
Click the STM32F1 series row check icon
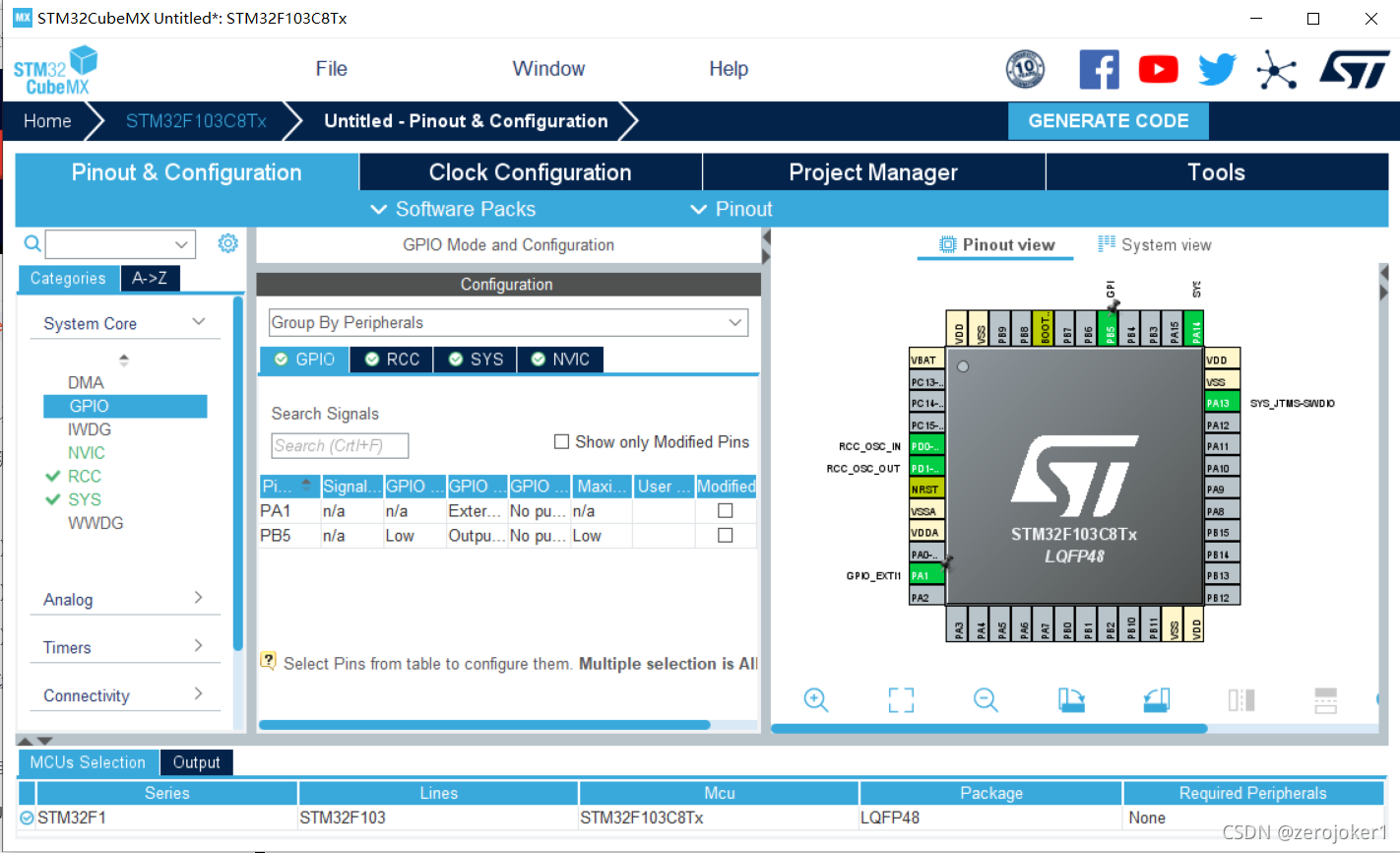[27, 818]
